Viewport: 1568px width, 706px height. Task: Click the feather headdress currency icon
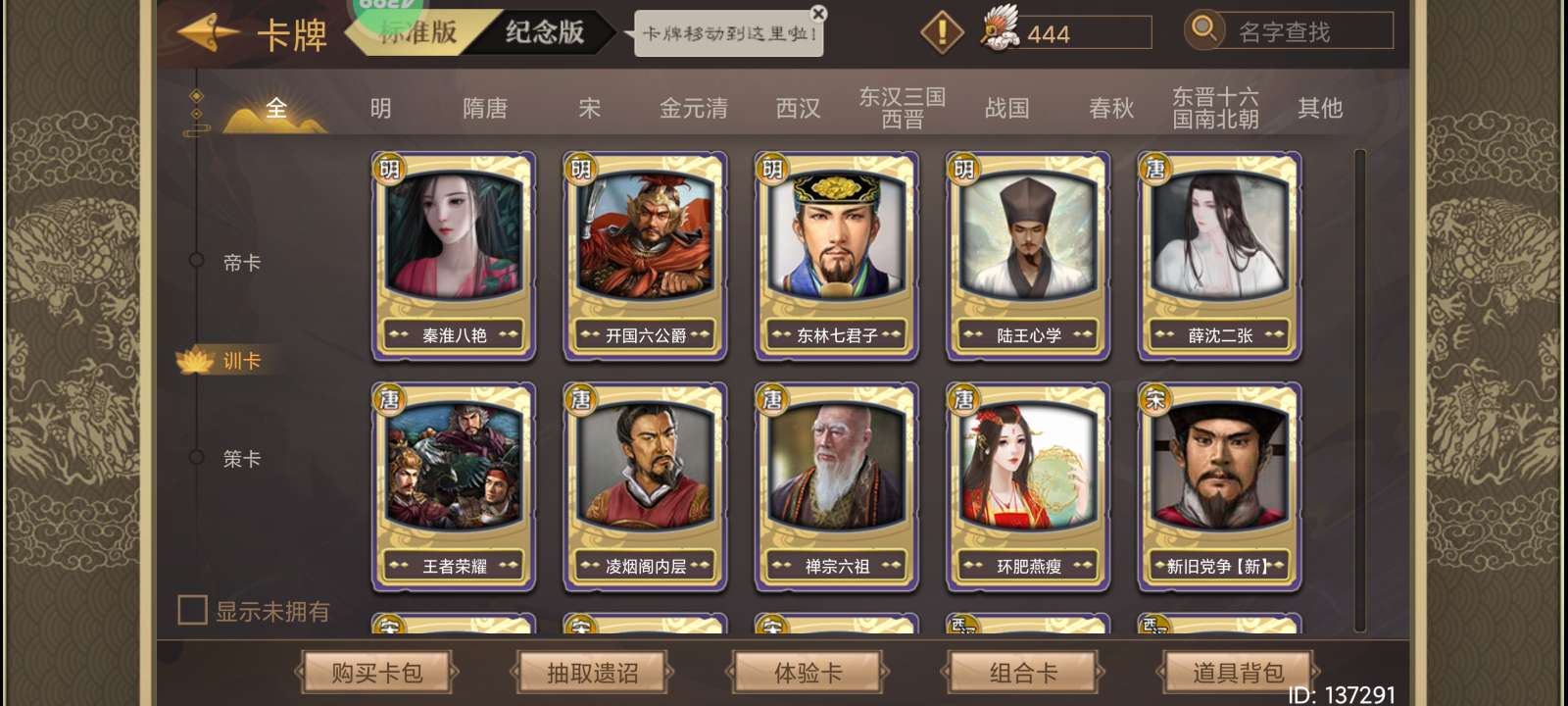click(1000, 30)
